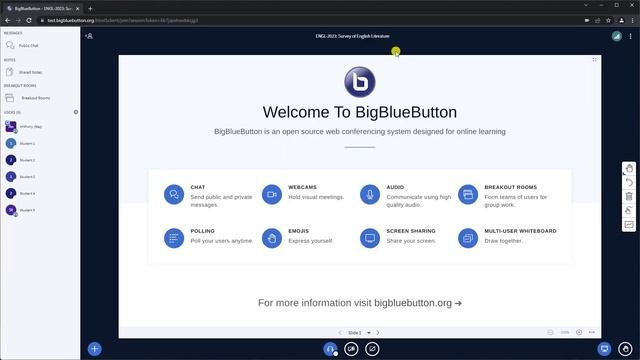This screenshot has height=360, width=640.
Task: Close the BigBlueButton browser tab
Action: click(78, 8)
